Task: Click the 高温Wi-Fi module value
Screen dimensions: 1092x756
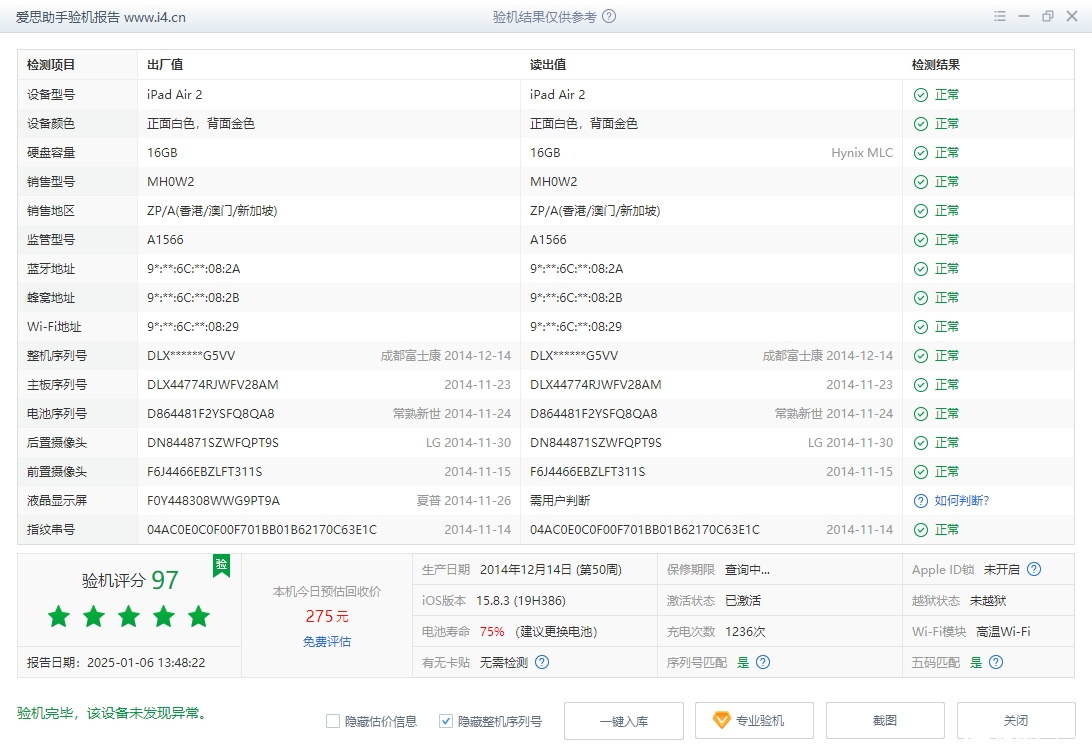Action: pyautogui.click(x=1003, y=631)
